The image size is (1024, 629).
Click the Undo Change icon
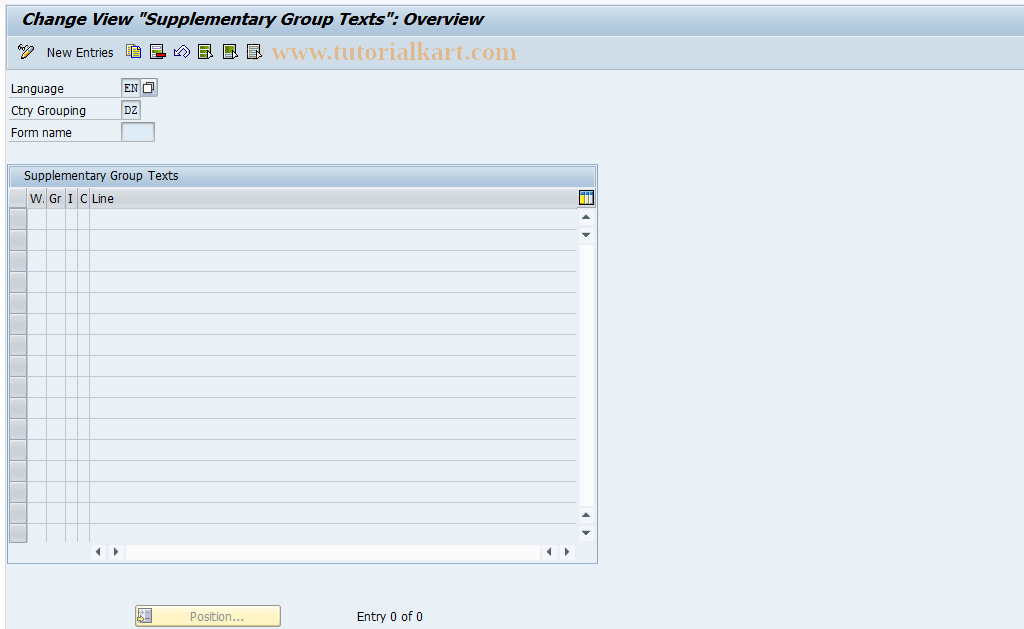(182, 52)
